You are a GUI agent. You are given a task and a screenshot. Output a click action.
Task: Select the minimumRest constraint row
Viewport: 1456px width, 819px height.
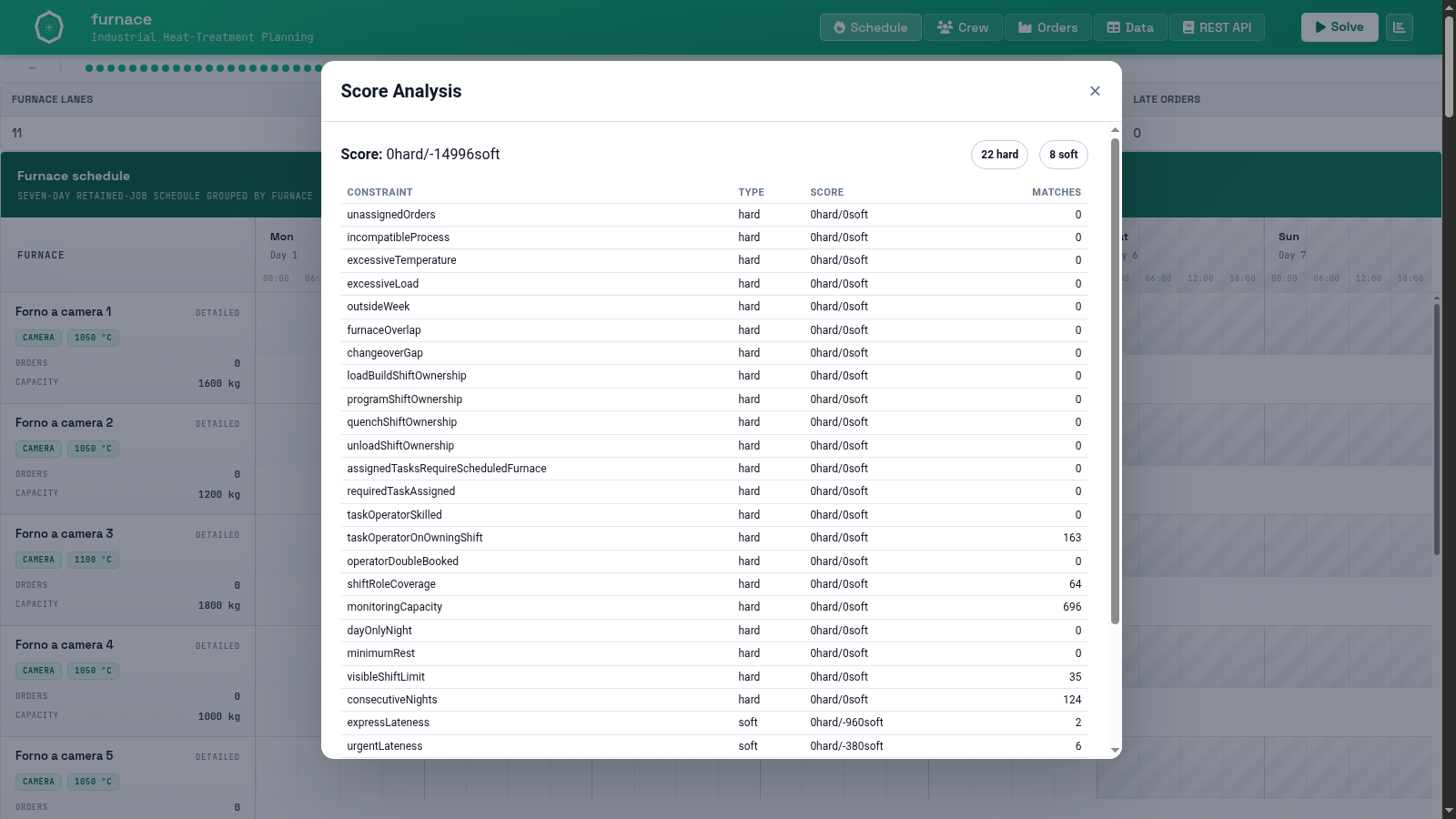coord(714,653)
